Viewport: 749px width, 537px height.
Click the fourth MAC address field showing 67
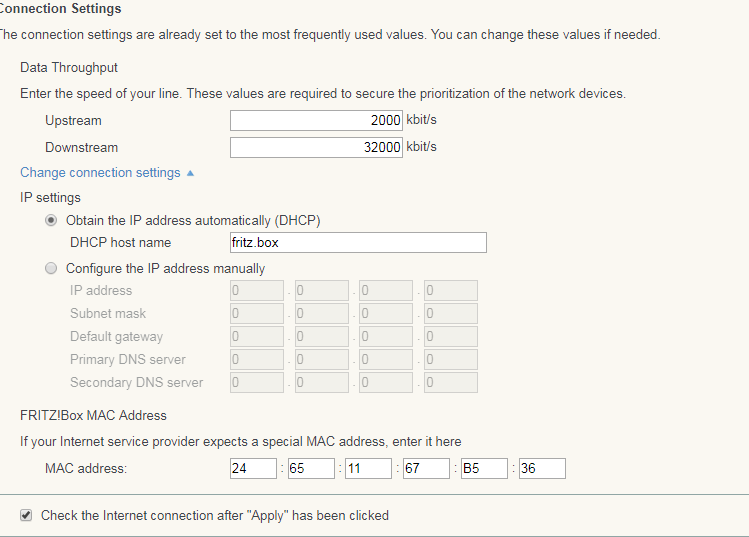point(426,468)
